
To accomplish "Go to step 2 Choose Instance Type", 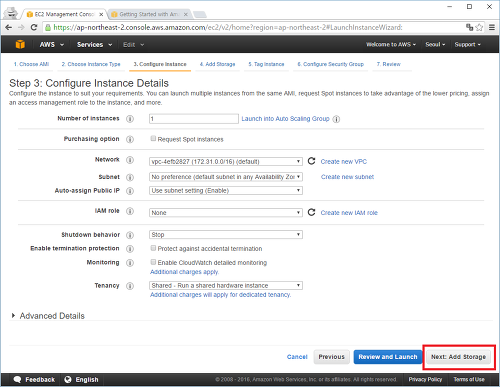I will pyautogui.click(x=91, y=64).
